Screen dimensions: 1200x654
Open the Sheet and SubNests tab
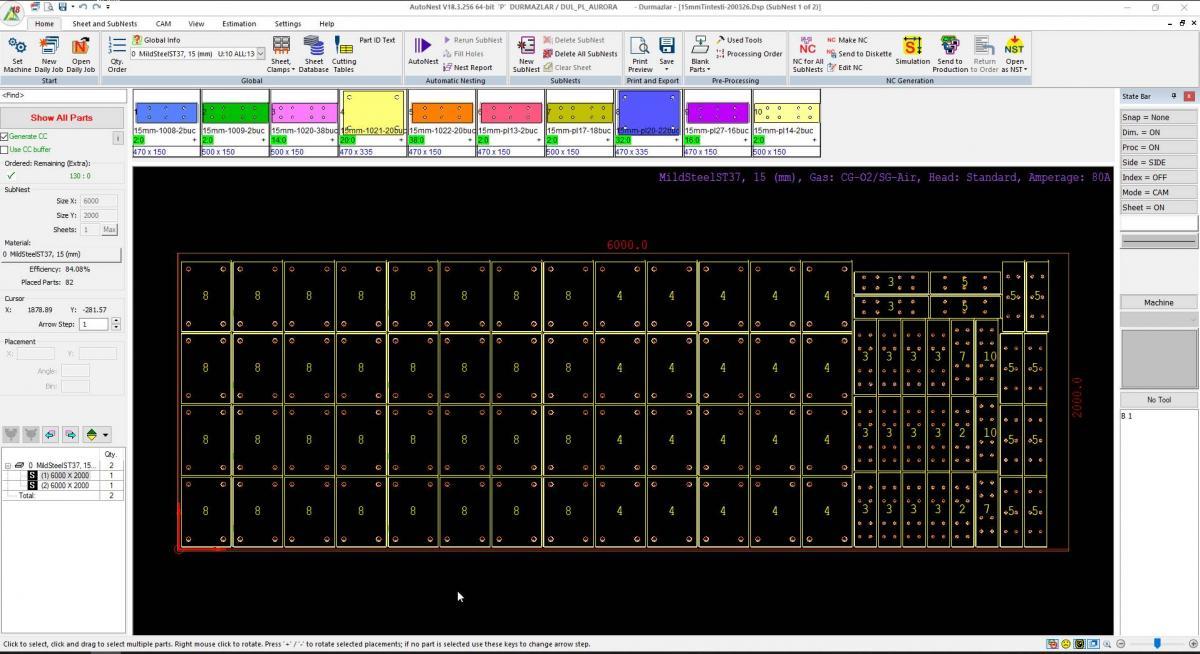tap(105, 23)
